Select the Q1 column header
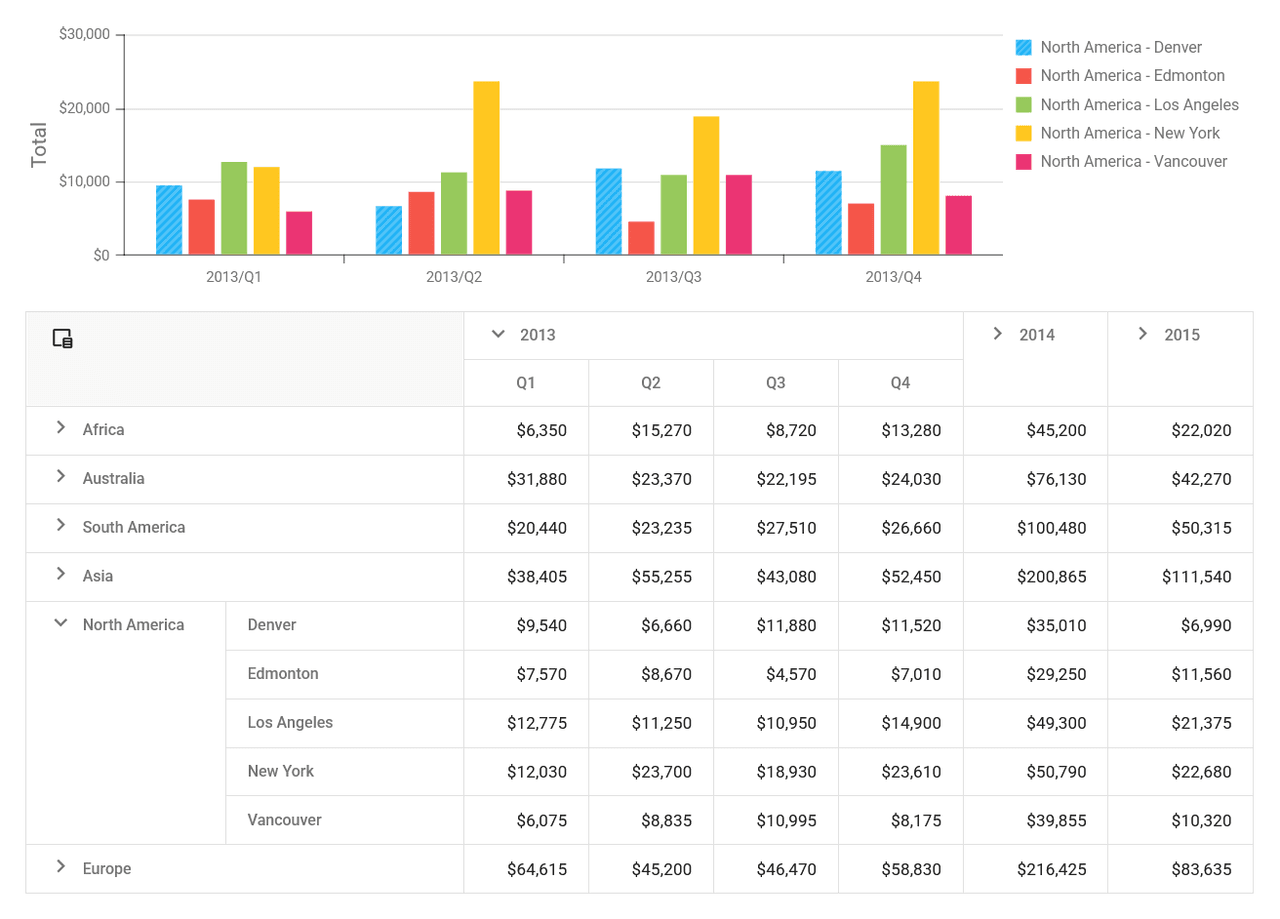The height and width of the screenshot is (919, 1280). coord(526,383)
